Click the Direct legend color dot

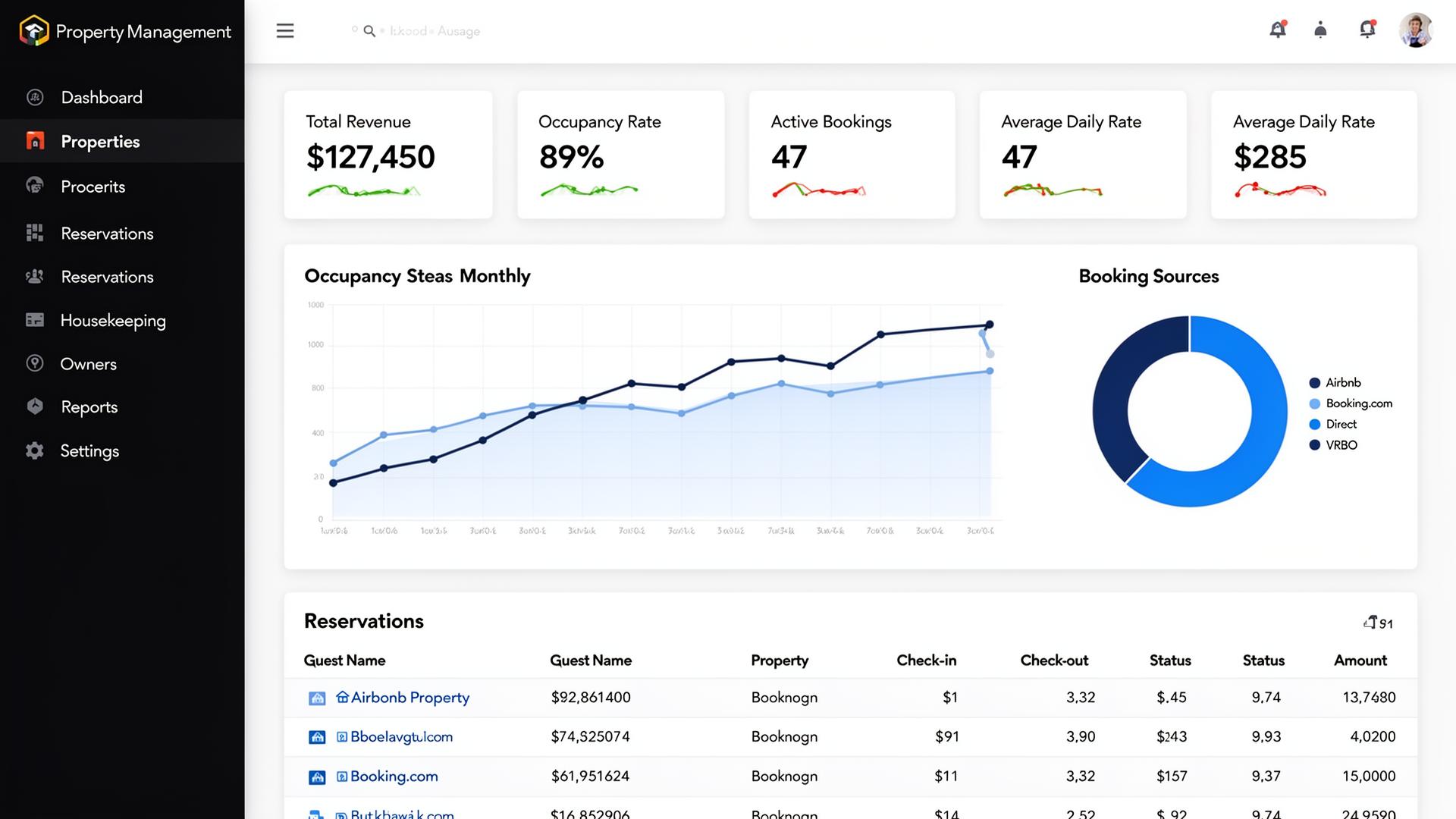point(1315,425)
